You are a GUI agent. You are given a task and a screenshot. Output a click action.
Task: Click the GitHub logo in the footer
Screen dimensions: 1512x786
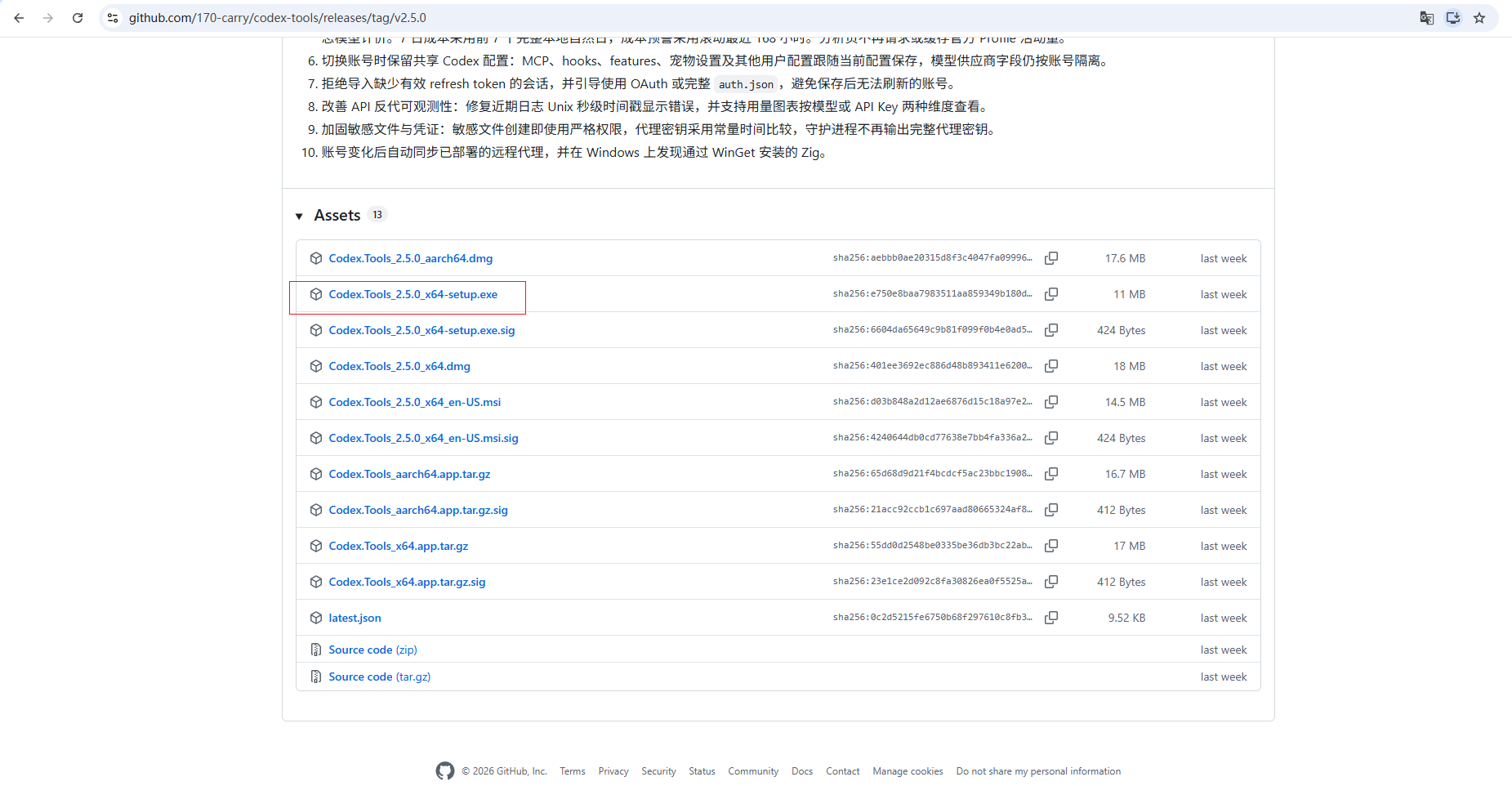point(445,770)
